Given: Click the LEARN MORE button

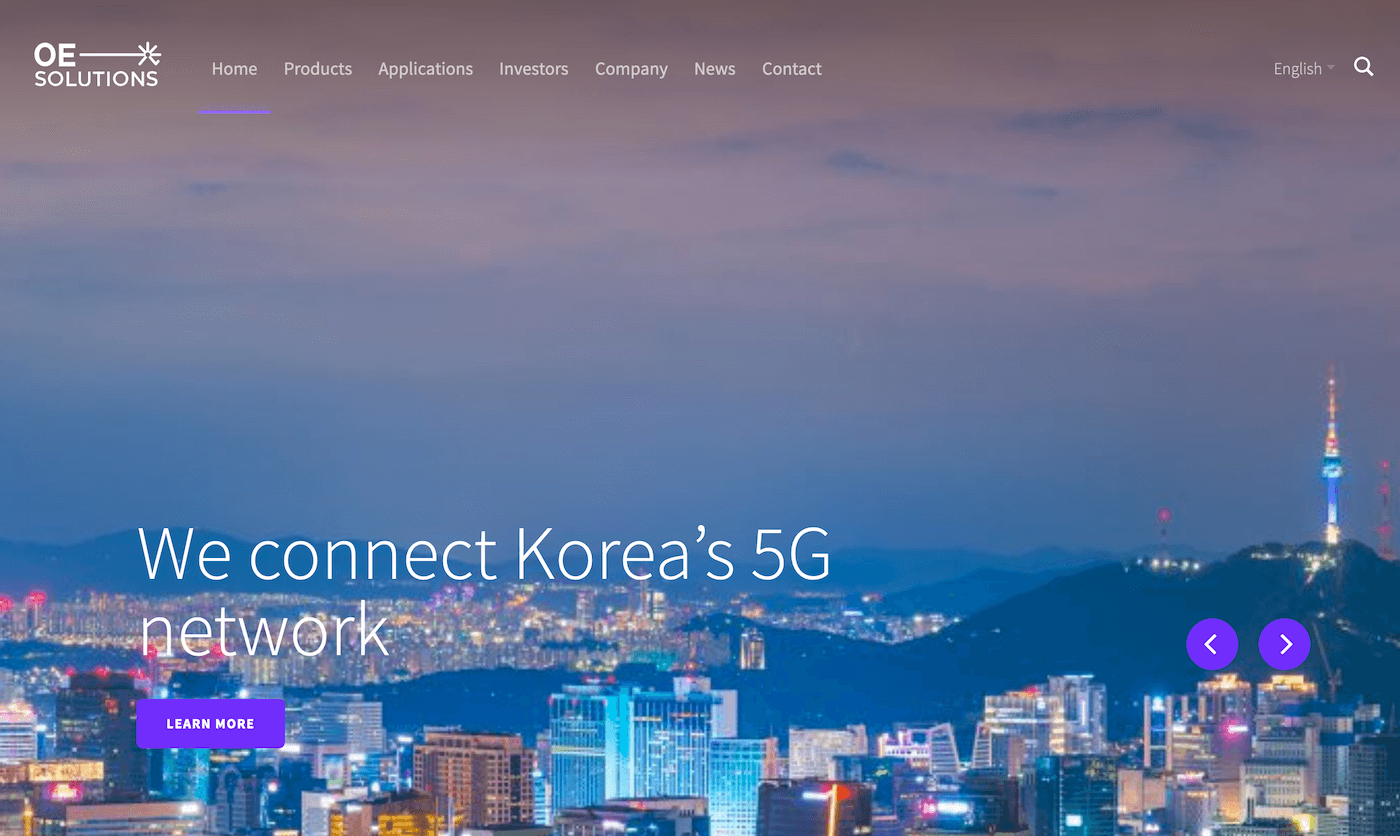Looking at the screenshot, I should coord(210,724).
